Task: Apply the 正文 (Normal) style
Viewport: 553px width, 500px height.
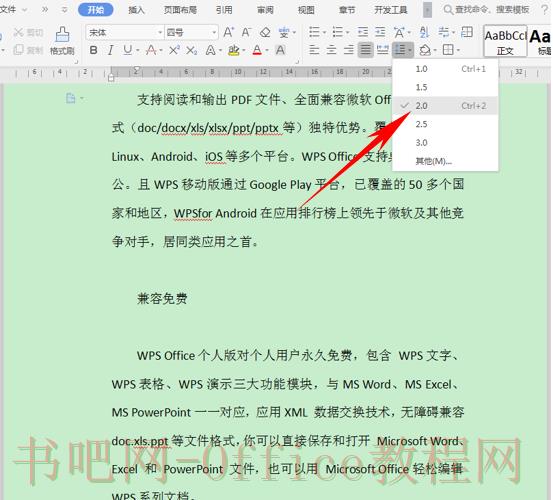Action: click(505, 41)
